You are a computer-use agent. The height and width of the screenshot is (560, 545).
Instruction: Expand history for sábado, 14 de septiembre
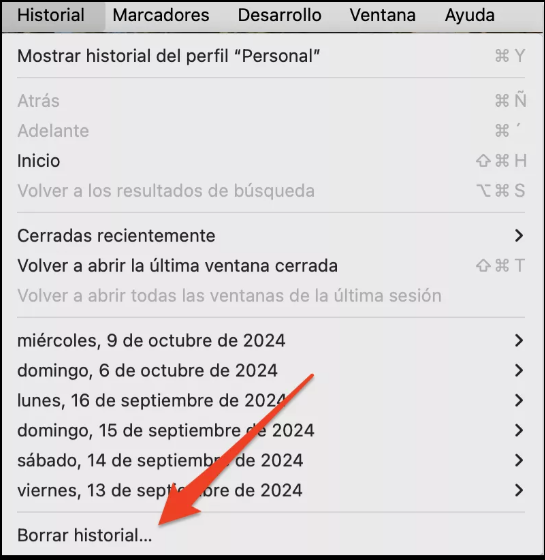[x=271, y=460]
